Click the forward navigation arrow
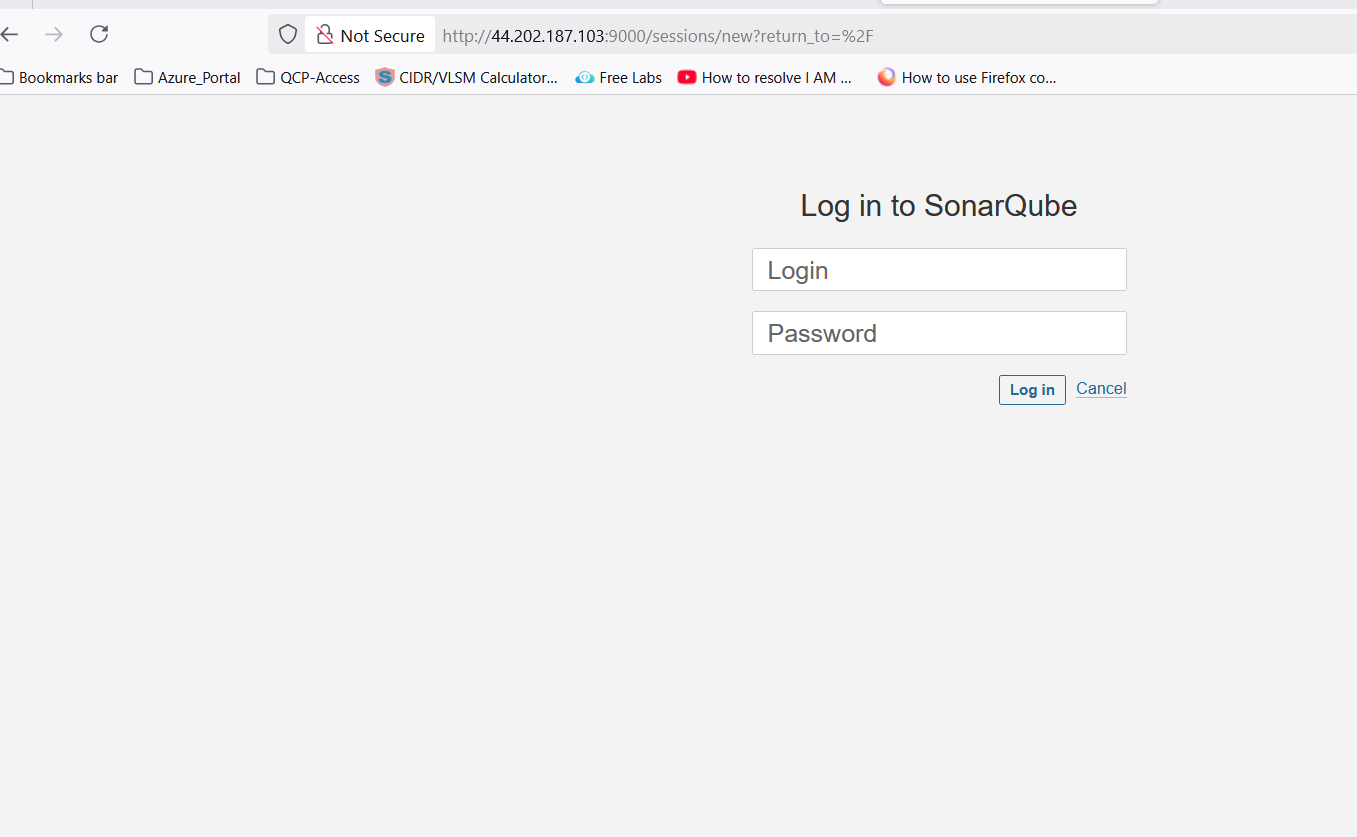Image resolution: width=1357 pixels, height=837 pixels. point(54,35)
